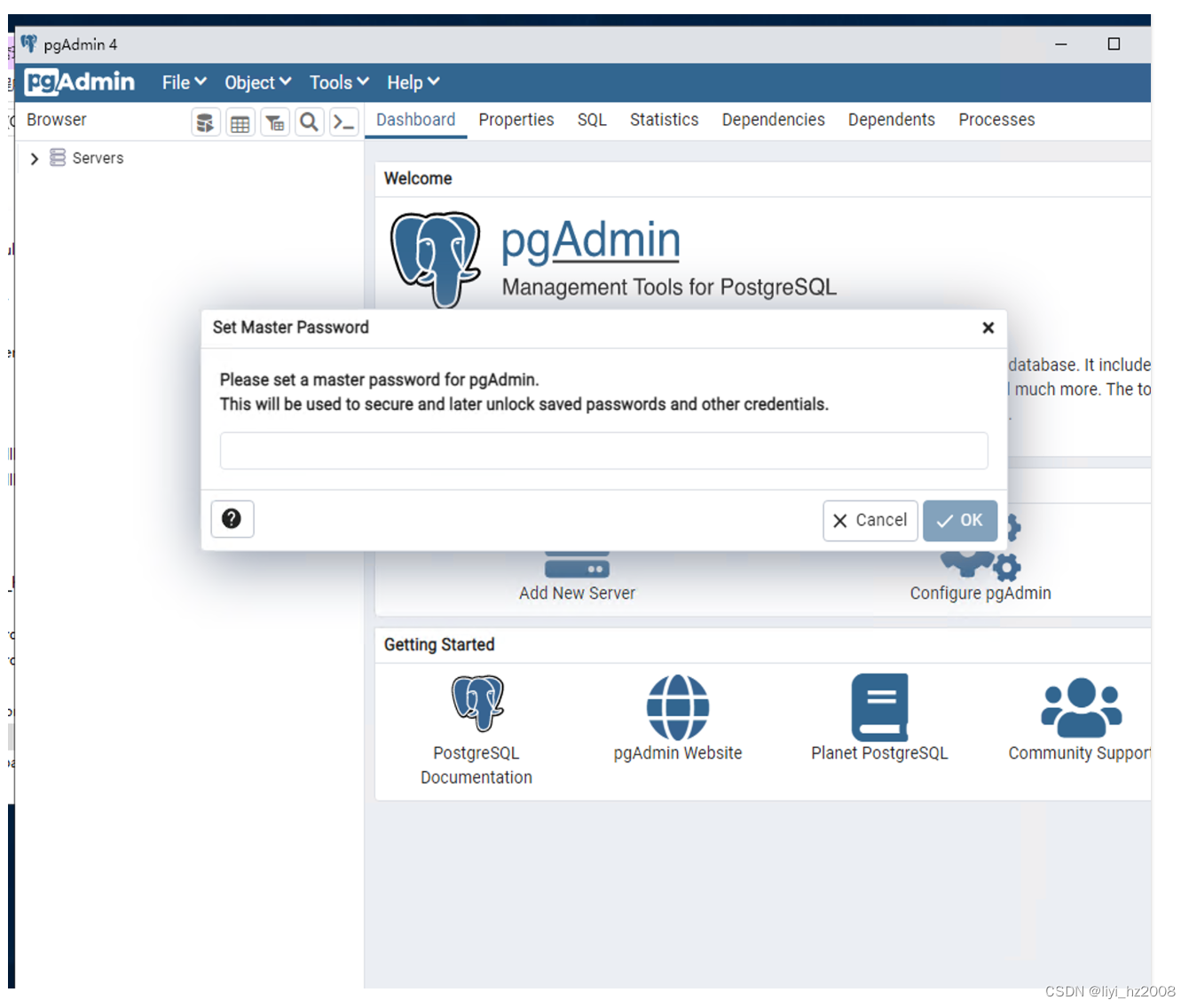This screenshot has width=1189, height=1008.
Task: Click the Add New Server link text
Action: [x=577, y=594]
